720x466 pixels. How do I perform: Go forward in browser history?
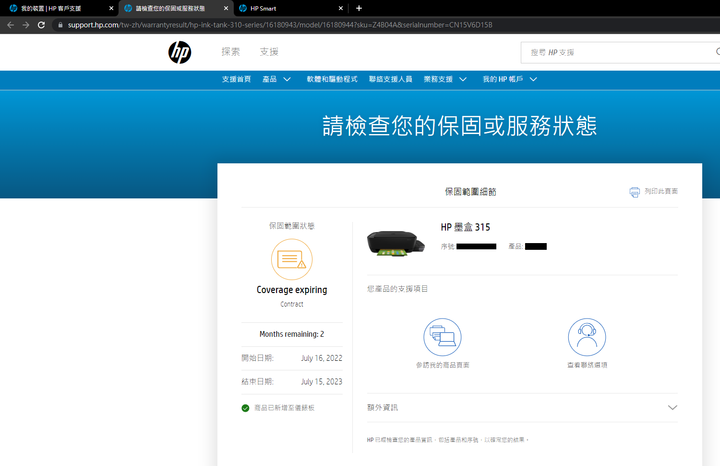coord(26,25)
